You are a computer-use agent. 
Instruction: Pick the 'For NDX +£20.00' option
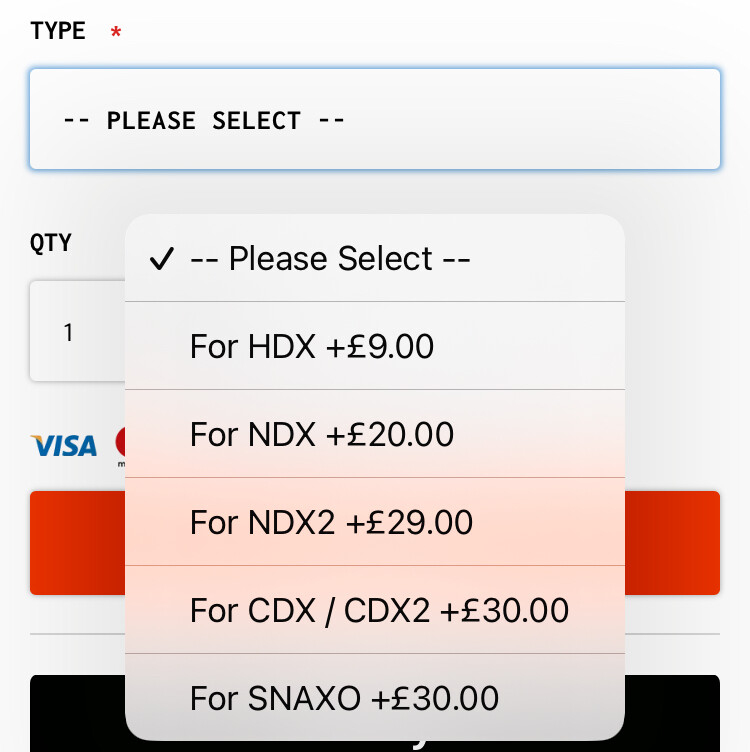322,435
